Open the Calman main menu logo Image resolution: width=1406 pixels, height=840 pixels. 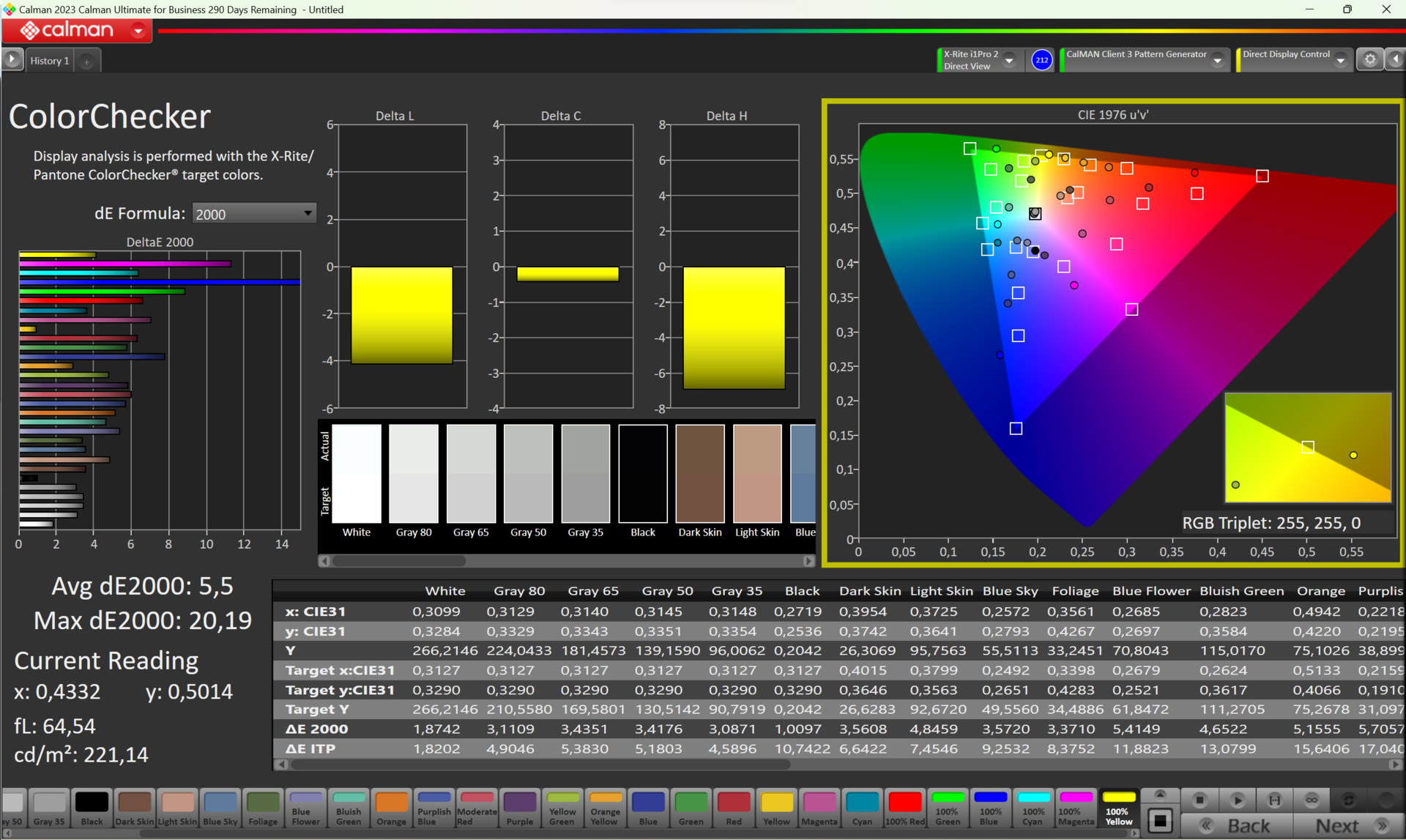[76, 31]
